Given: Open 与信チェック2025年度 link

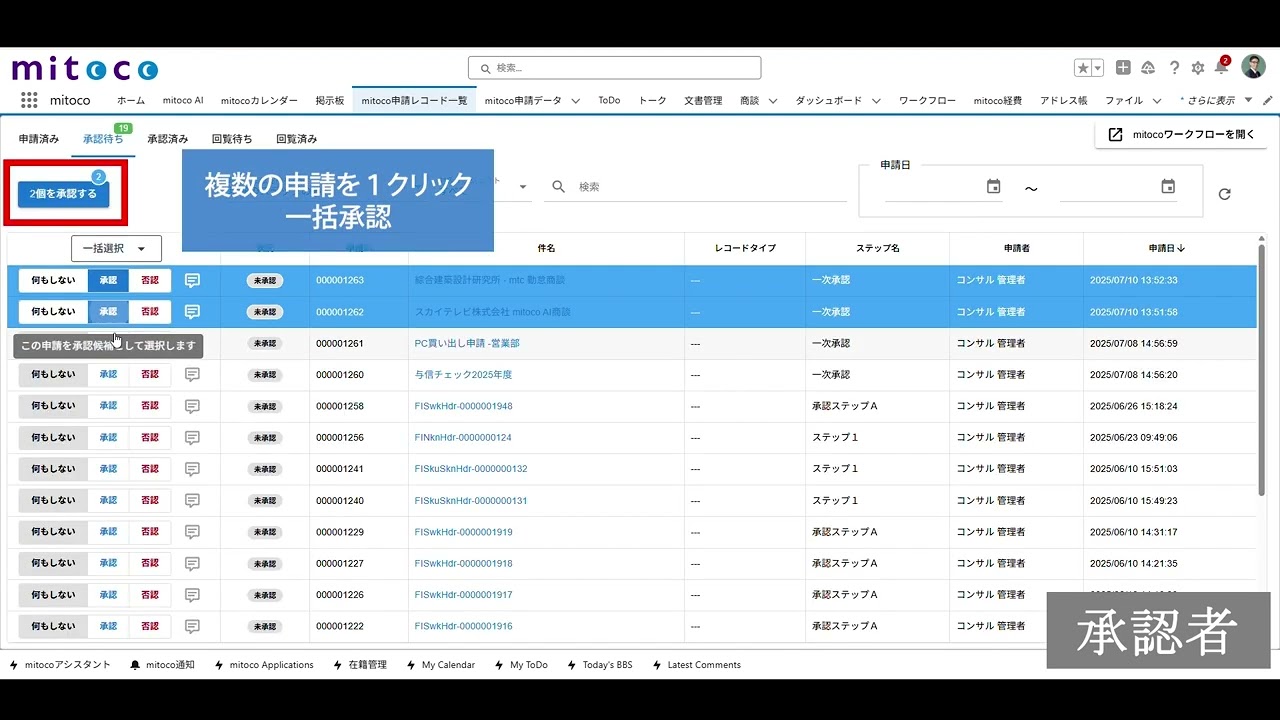Looking at the screenshot, I should [x=463, y=375].
